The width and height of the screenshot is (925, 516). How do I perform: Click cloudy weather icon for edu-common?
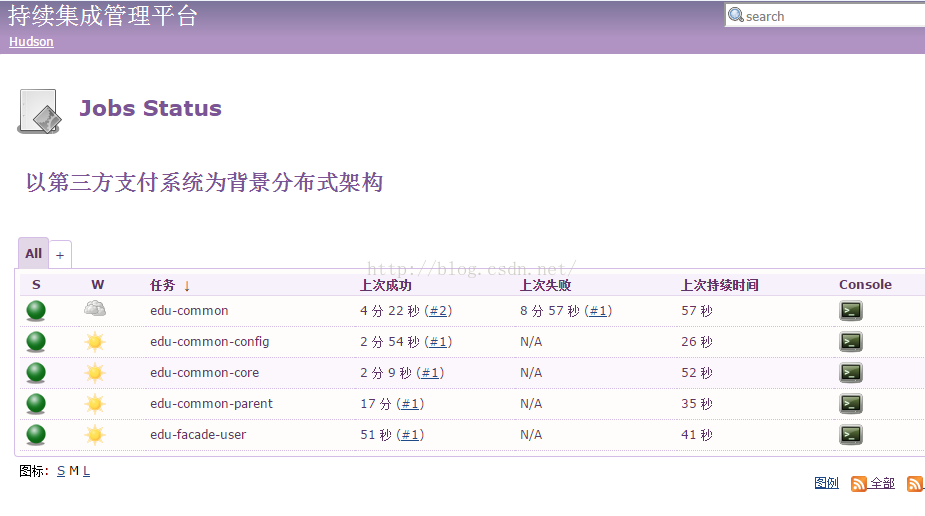click(x=95, y=308)
